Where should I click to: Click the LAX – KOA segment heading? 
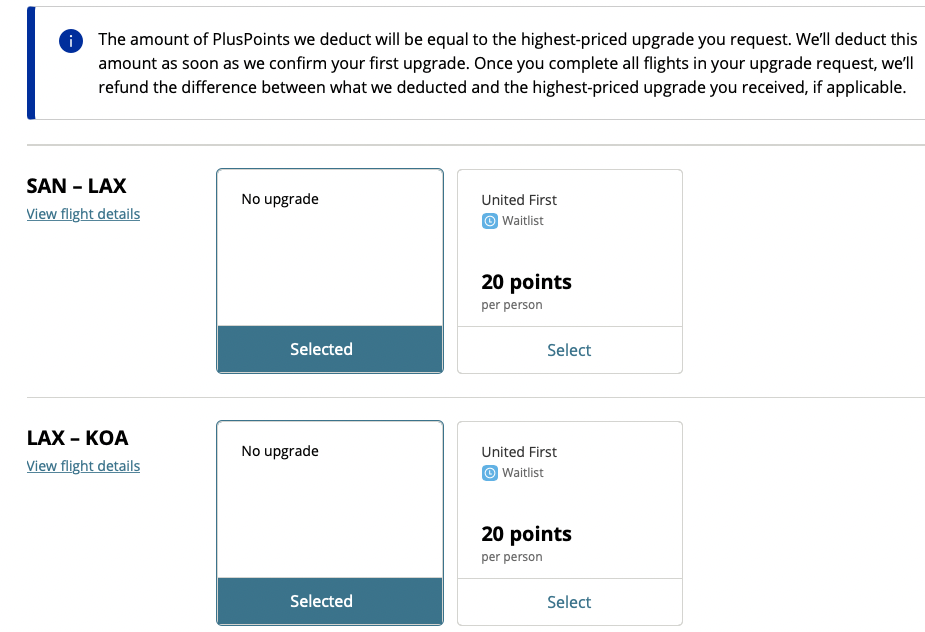click(77, 438)
